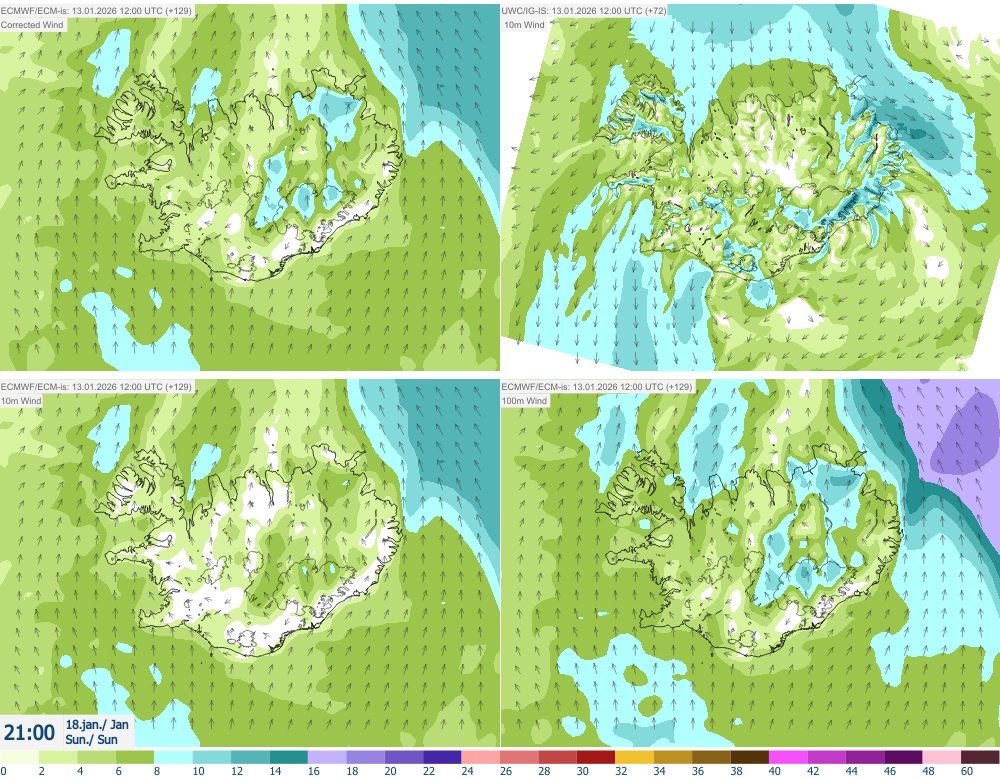Click the dark brown 38–40 legend swatch
Screen dimensions: 1000x778
(x=749, y=757)
